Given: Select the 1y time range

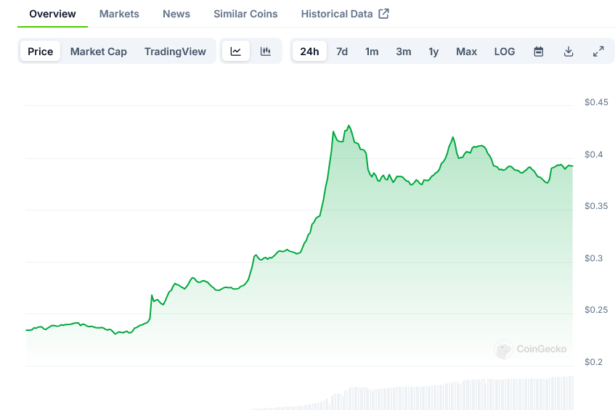Looking at the screenshot, I should point(433,51).
